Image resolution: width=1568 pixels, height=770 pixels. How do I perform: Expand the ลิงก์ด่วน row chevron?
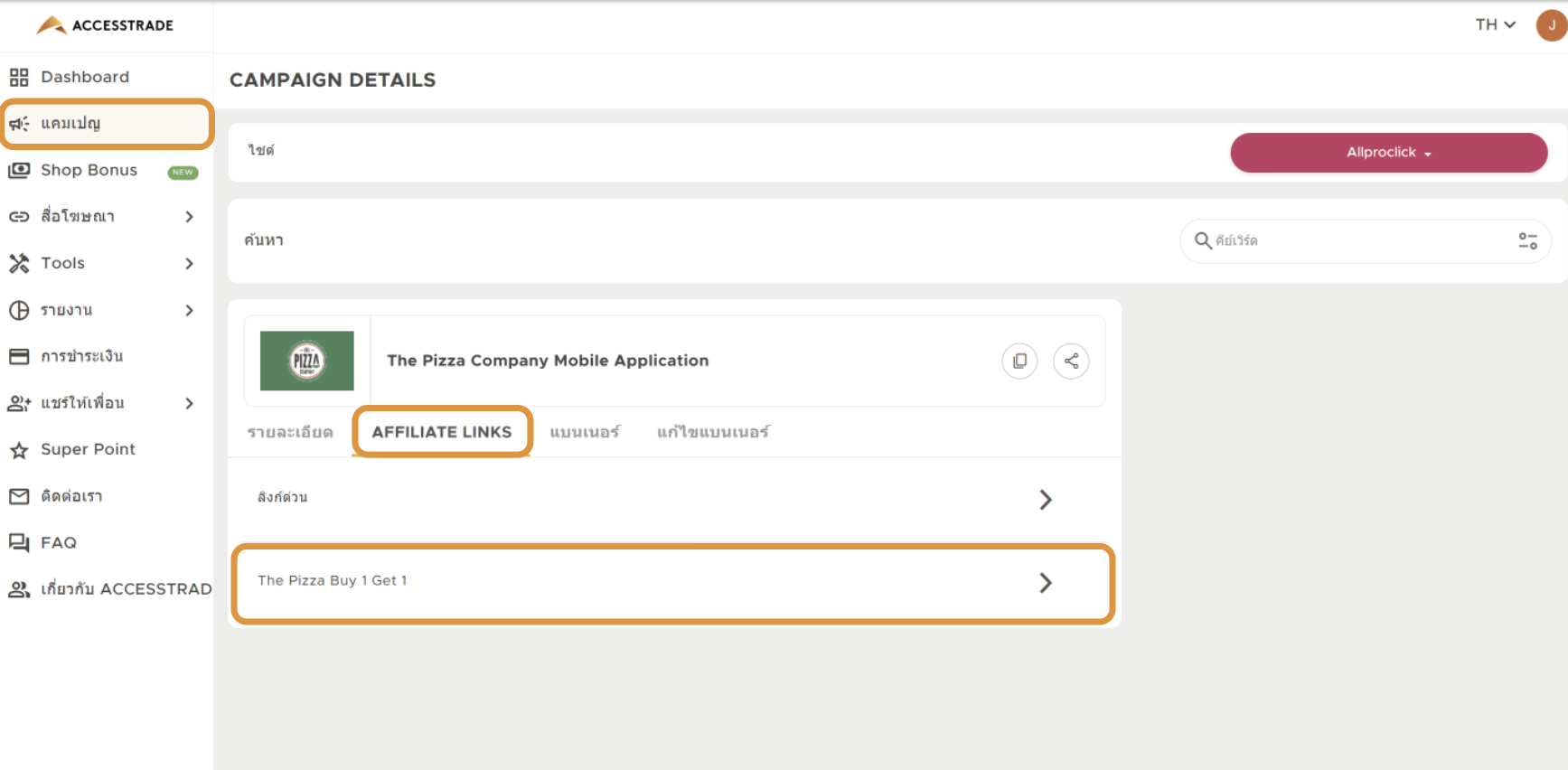1046,500
